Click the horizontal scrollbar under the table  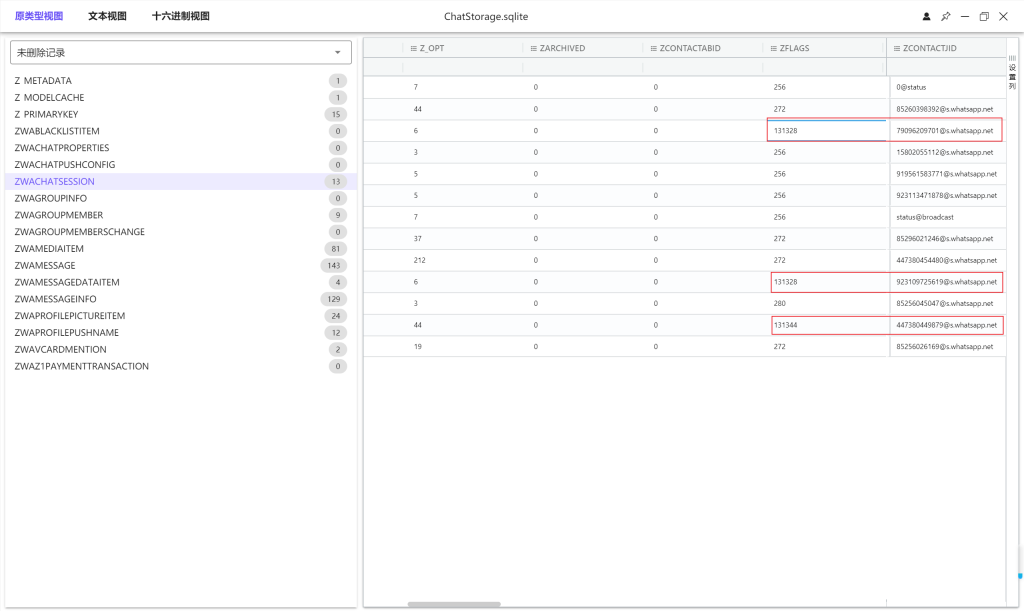pos(454,604)
